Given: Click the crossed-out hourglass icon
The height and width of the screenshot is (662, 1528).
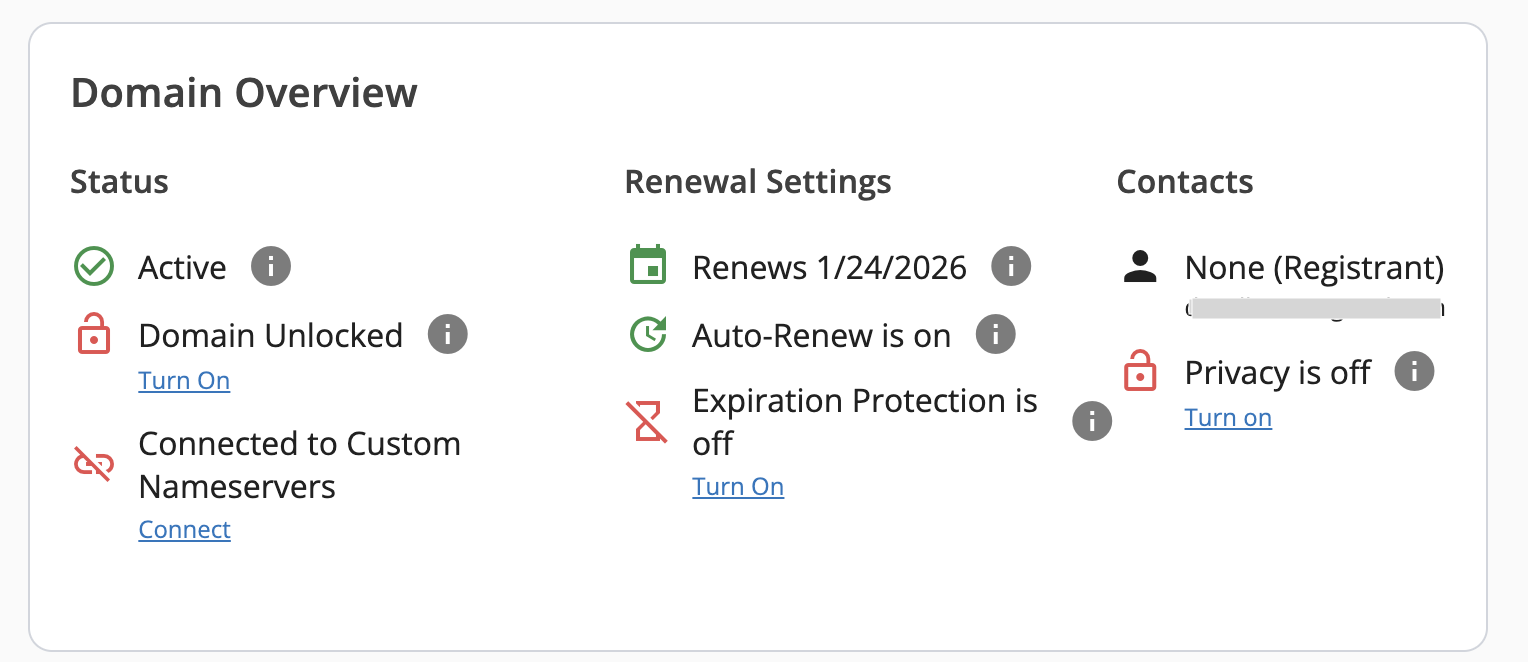Looking at the screenshot, I should coord(648,421).
